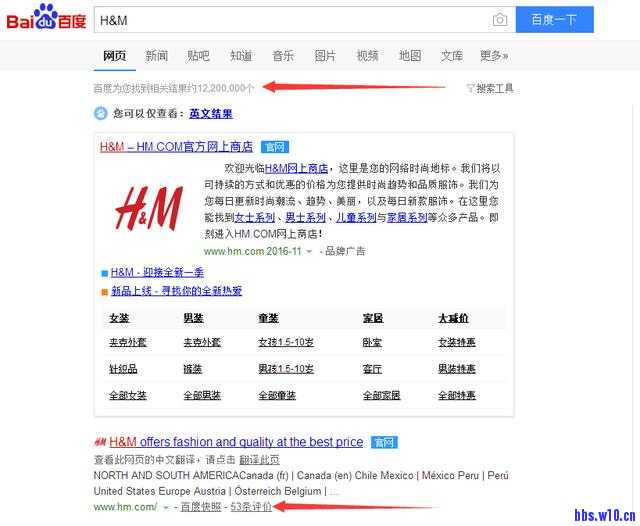This screenshot has width=640, height=526.
Task: Click 全部特惠 link
Action: 457,395
